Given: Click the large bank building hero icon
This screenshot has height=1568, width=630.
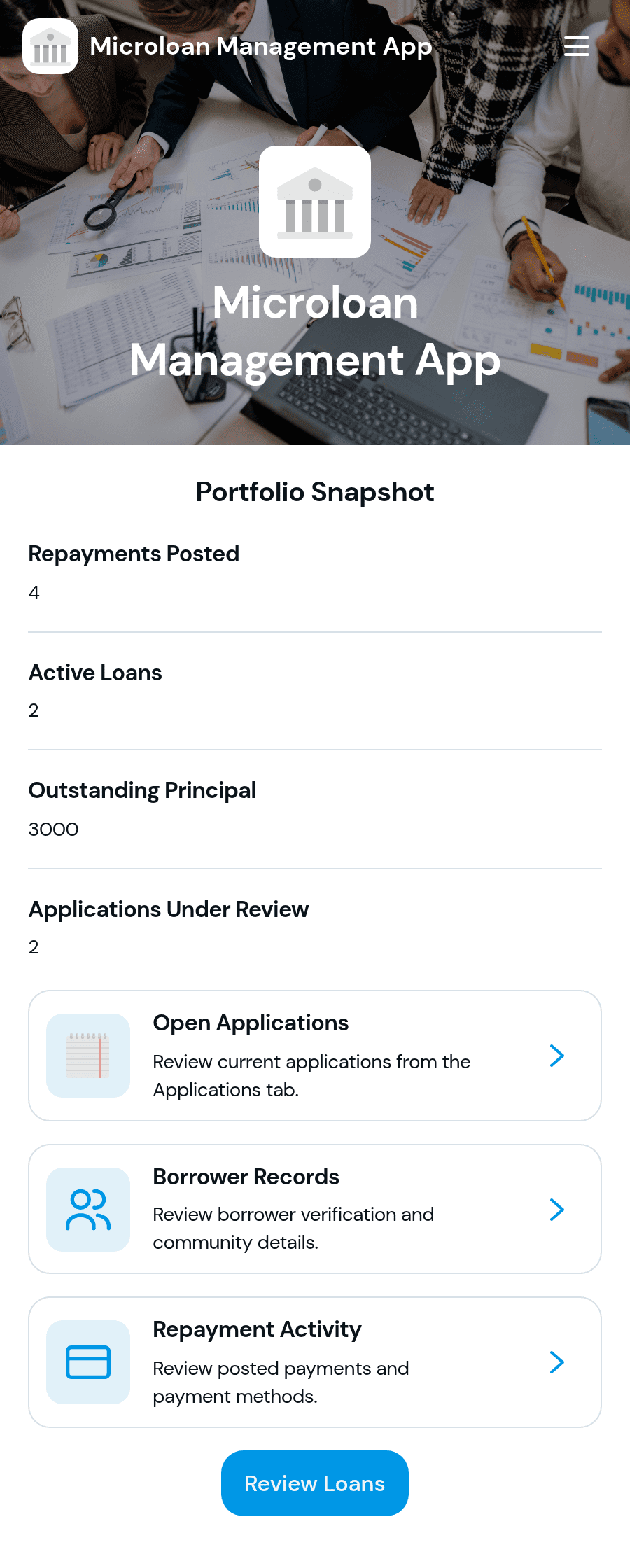Looking at the screenshot, I should pos(315,202).
